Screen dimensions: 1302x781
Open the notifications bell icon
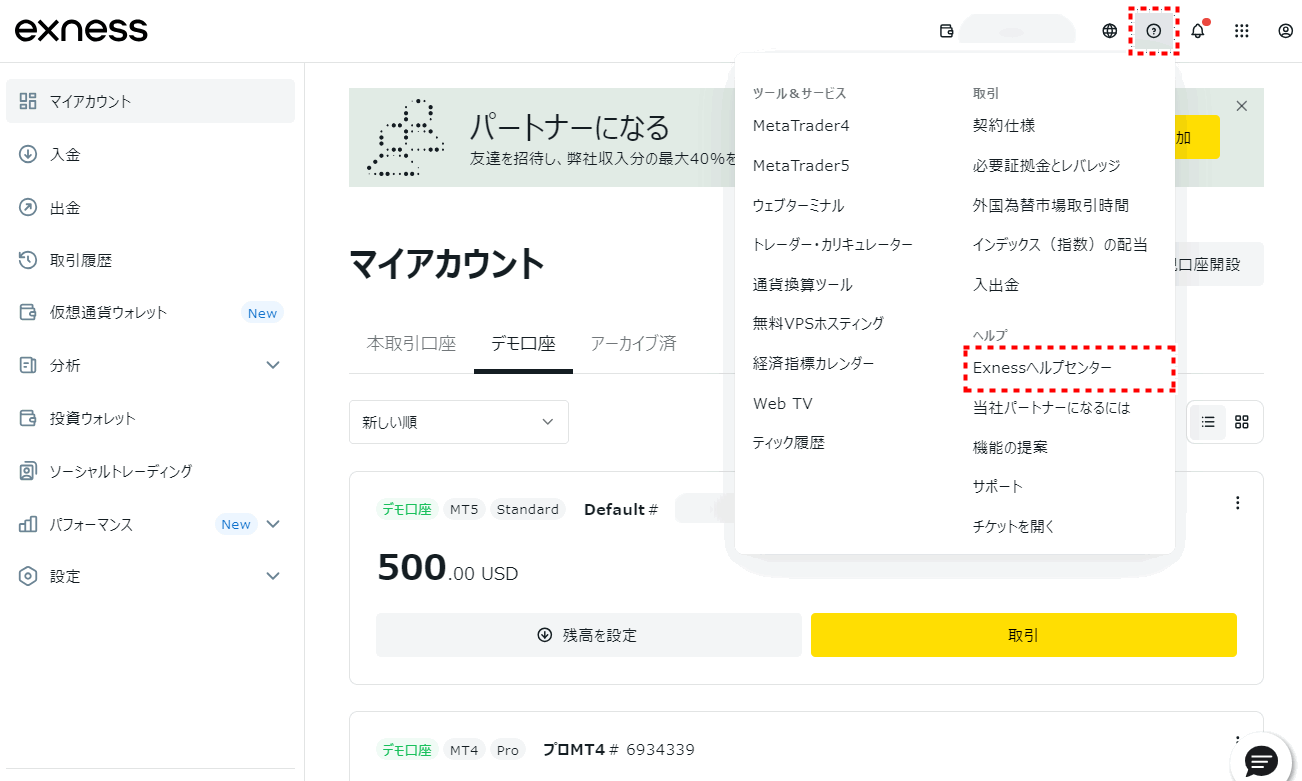click(x=1197, y=30)
